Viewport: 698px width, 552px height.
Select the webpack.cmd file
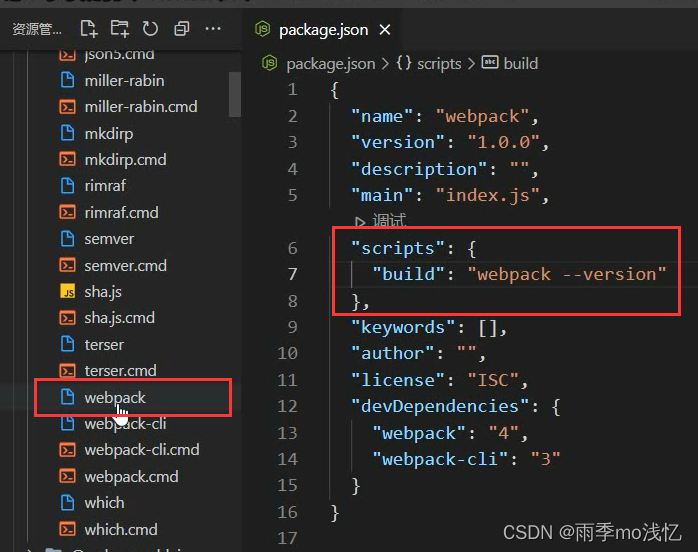point(131,477)
